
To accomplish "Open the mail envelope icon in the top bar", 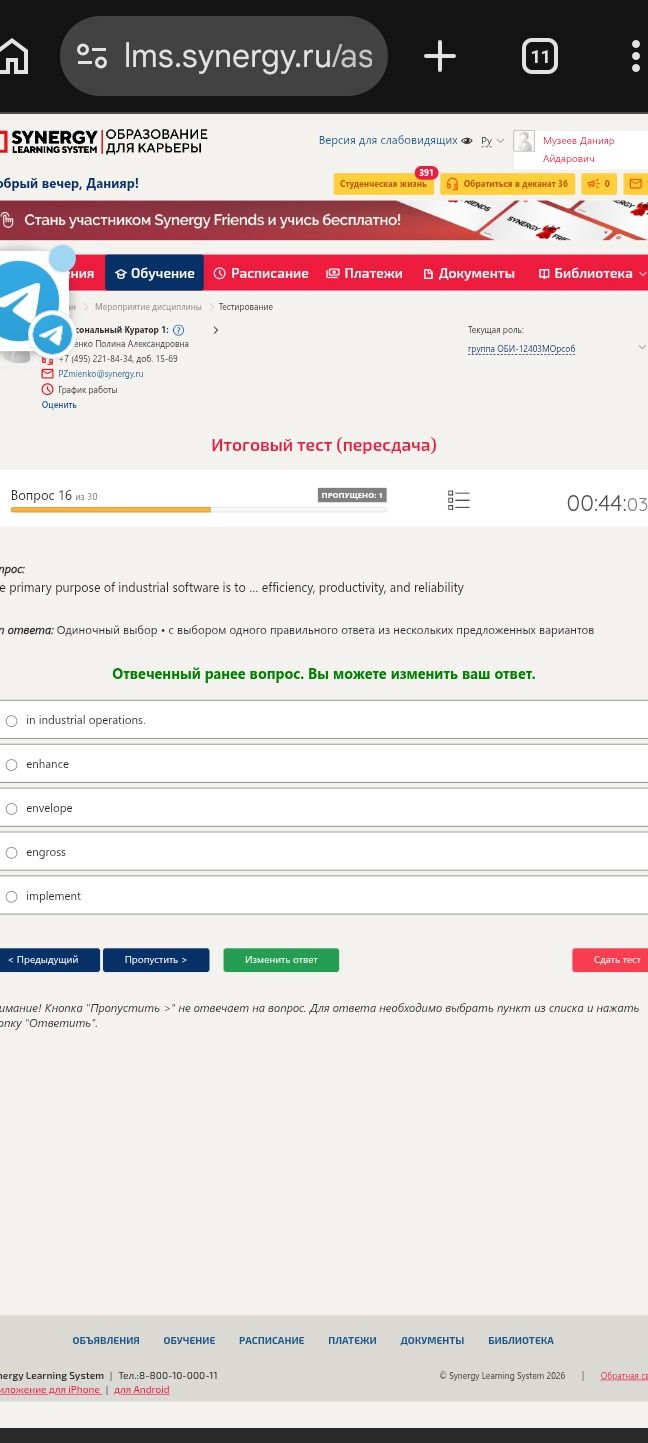I will (x=636, y=184).
